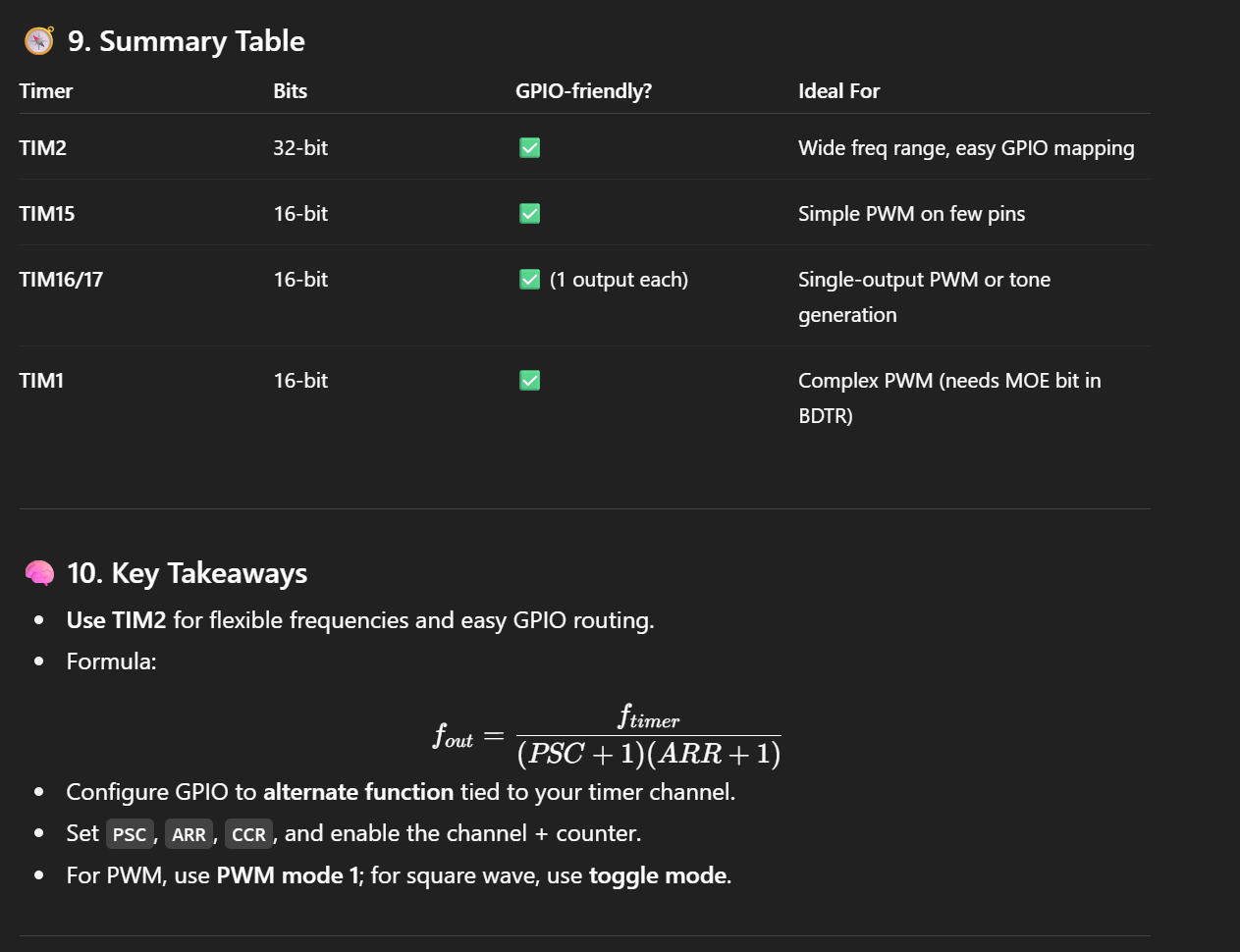Click the bold "toggle mode" text
The height and width of the screenshot is (952, 1240).
[658, 875]
